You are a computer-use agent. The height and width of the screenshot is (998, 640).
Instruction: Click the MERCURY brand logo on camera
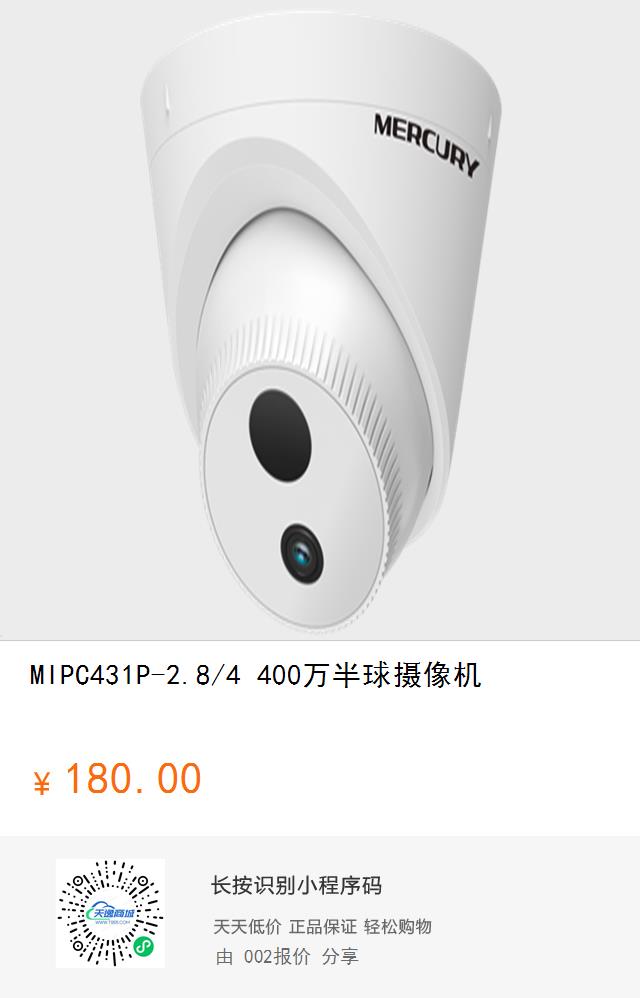(425, 144)
